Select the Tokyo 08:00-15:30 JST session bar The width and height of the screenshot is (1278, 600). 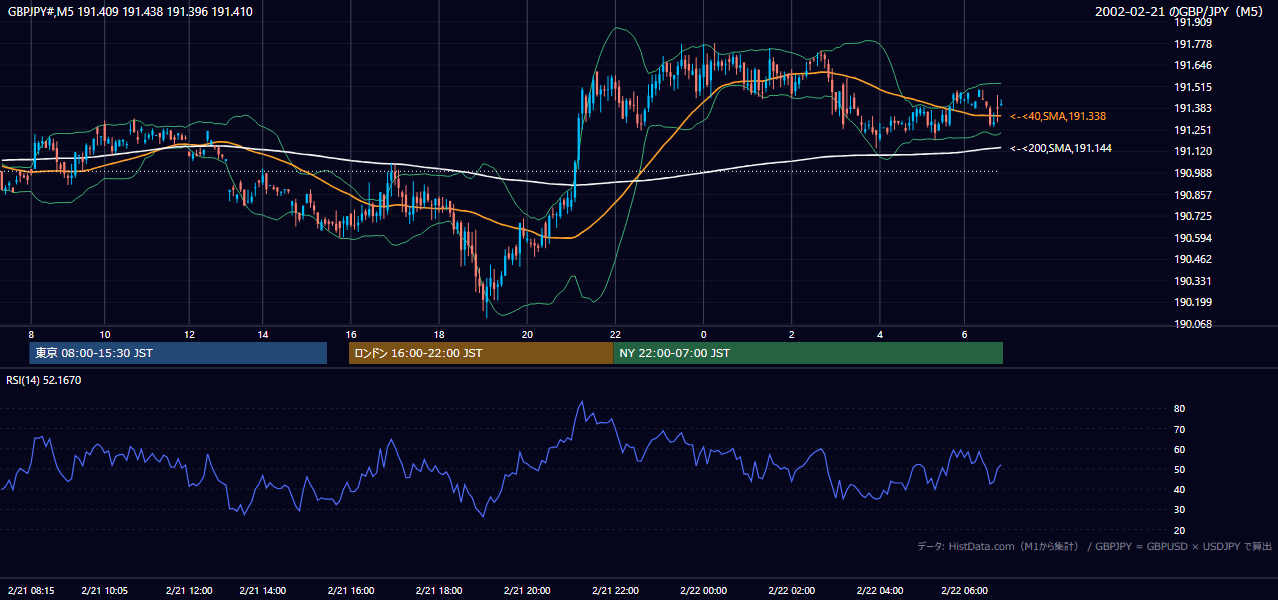[x=178, y=353]
